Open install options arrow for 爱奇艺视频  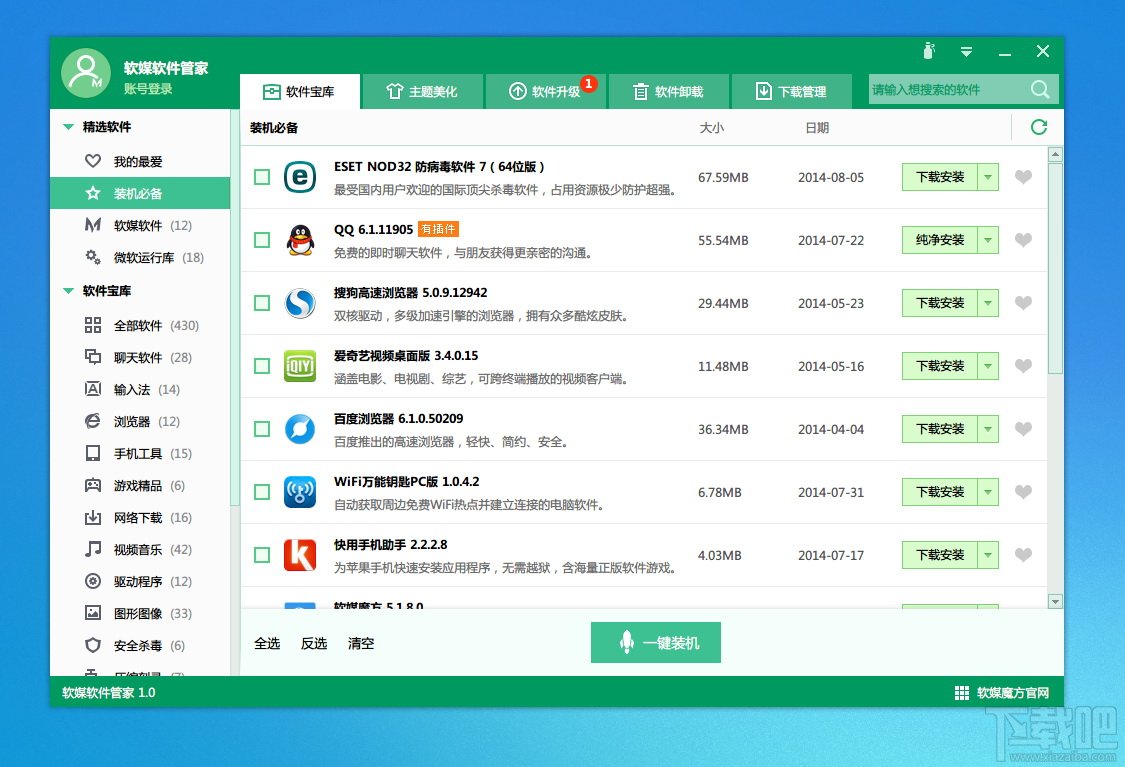pyautogui.click(x=988, y=366)
